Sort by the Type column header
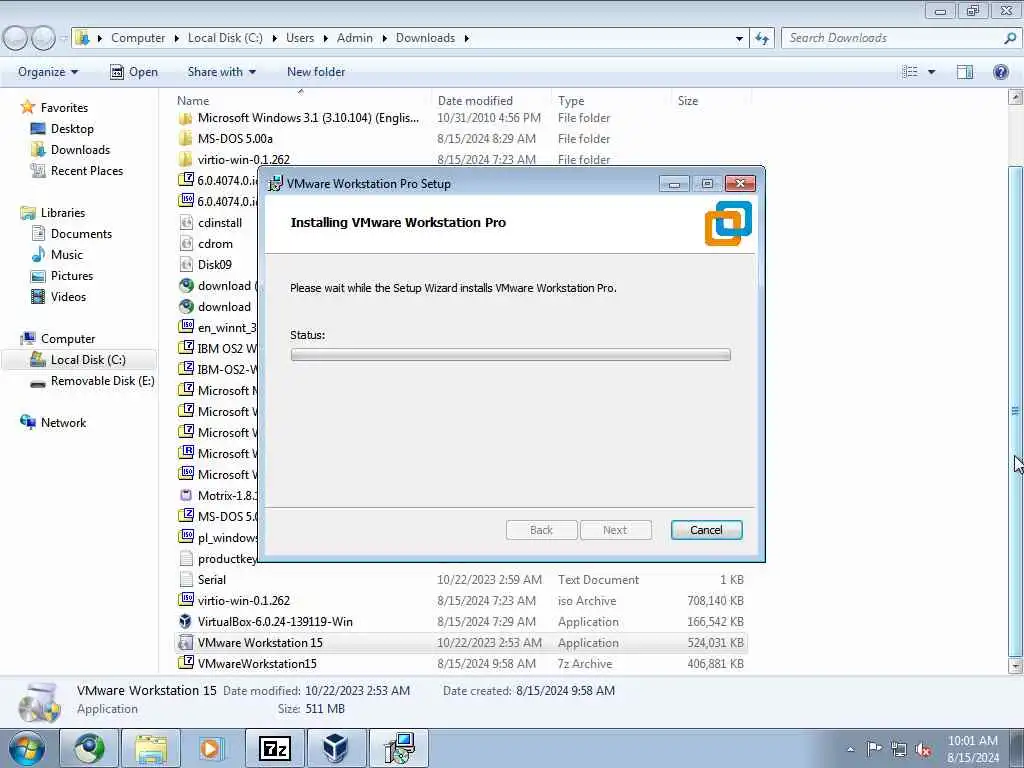The width and height of the screenshot is (1024, 768). (571, 101)
